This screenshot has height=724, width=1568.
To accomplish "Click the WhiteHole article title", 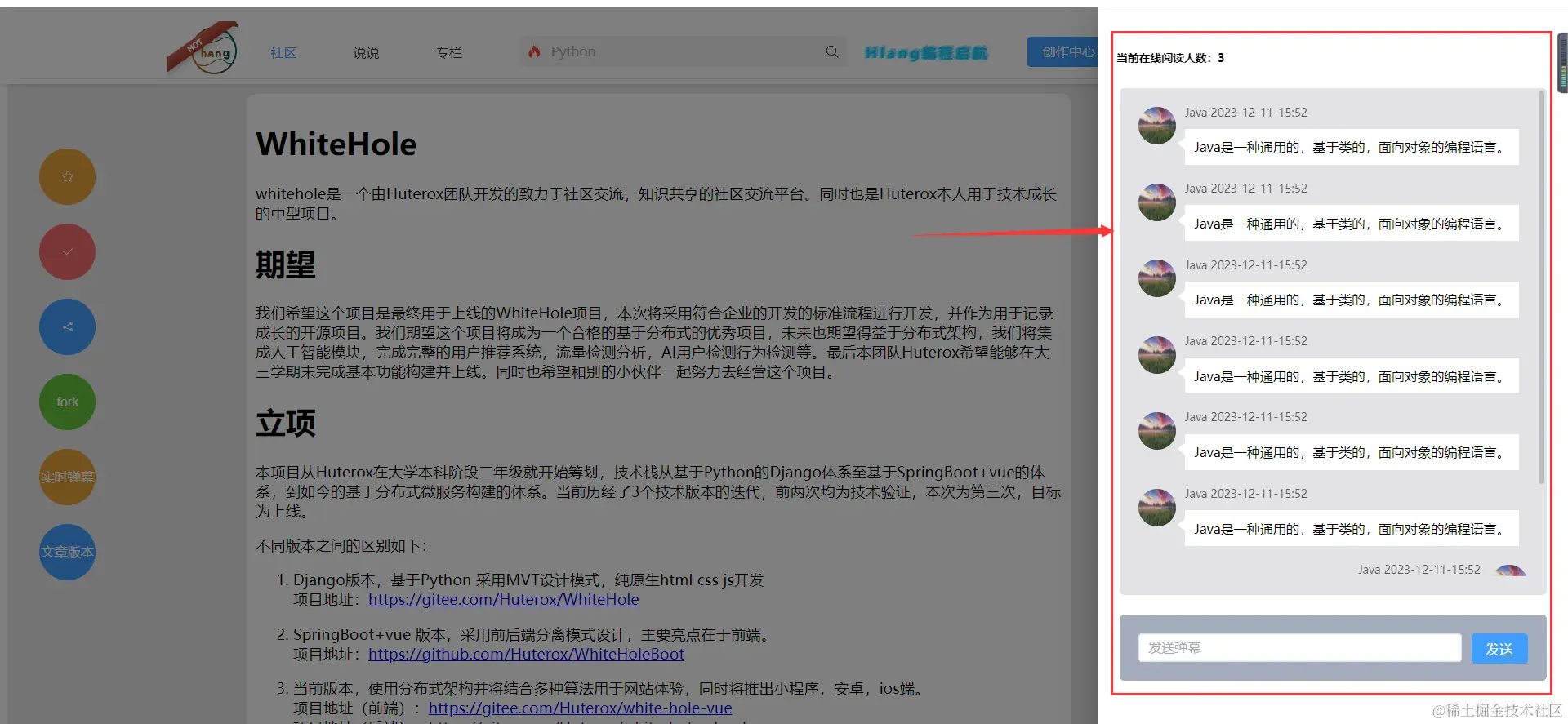I will 336,144.
